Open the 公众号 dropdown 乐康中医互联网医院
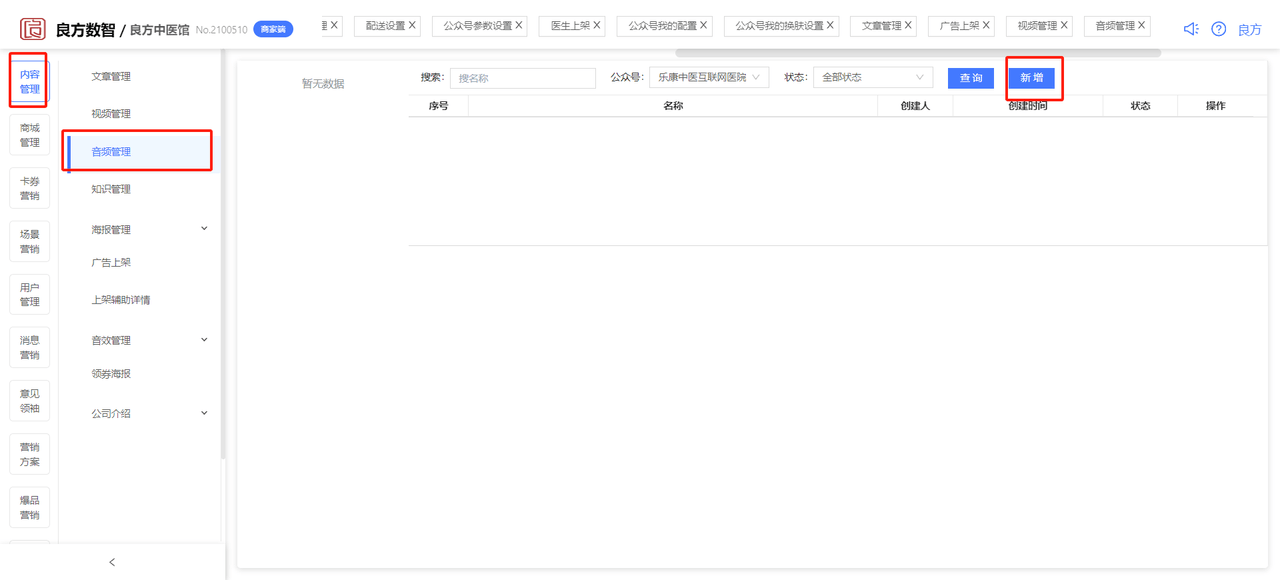The height and width of the screenshot is (580, 1280). pyautogui.click(x=709, y=78)
